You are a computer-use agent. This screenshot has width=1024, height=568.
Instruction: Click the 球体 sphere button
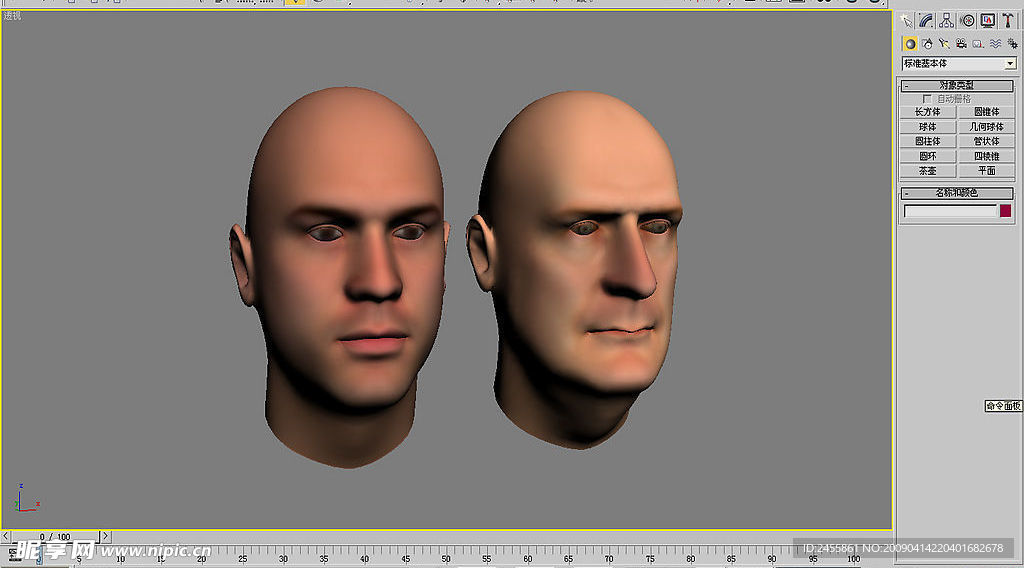928,127
